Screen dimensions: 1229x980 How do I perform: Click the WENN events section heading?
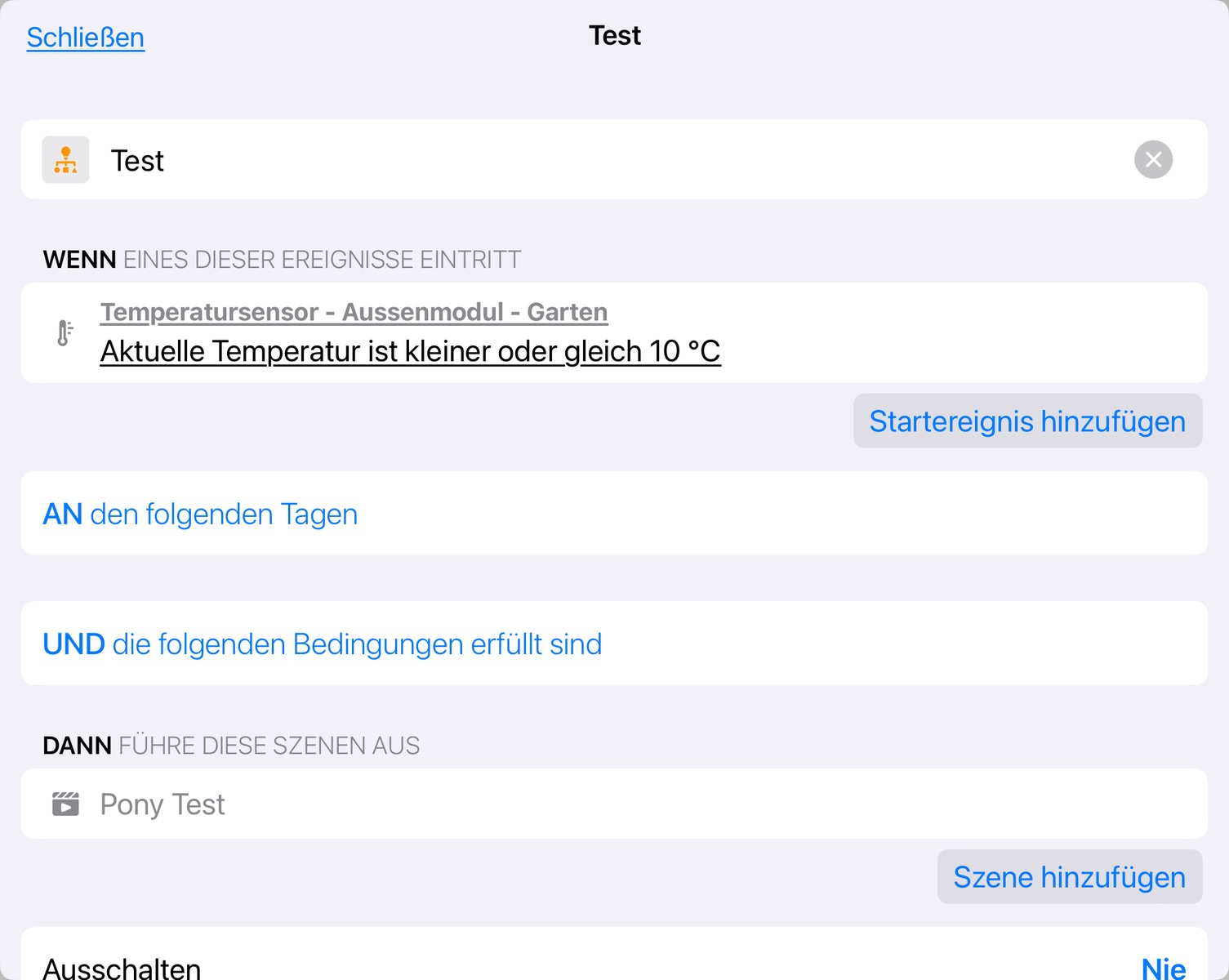point(282,260)
